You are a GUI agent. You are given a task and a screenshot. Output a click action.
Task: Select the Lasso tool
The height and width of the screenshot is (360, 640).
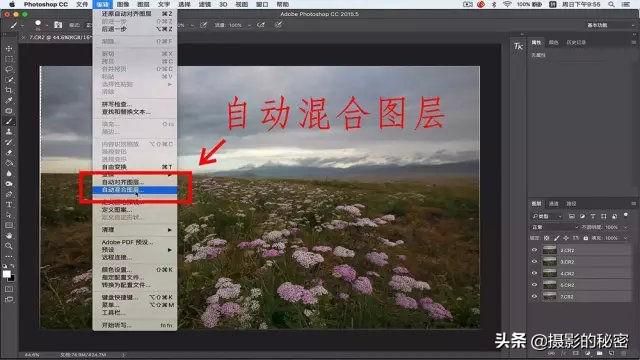pyautogui.click(x=9, y=69)
